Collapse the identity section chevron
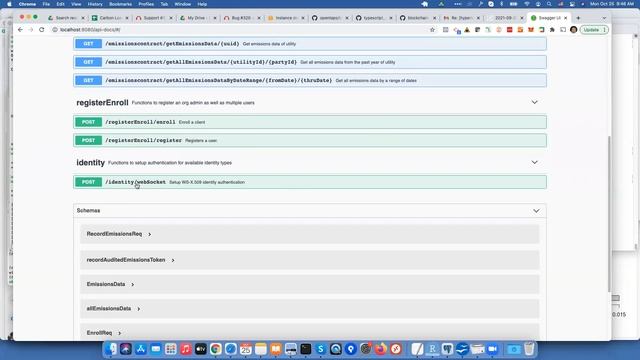The image size is (640, 360). click(x=534, y=162)
